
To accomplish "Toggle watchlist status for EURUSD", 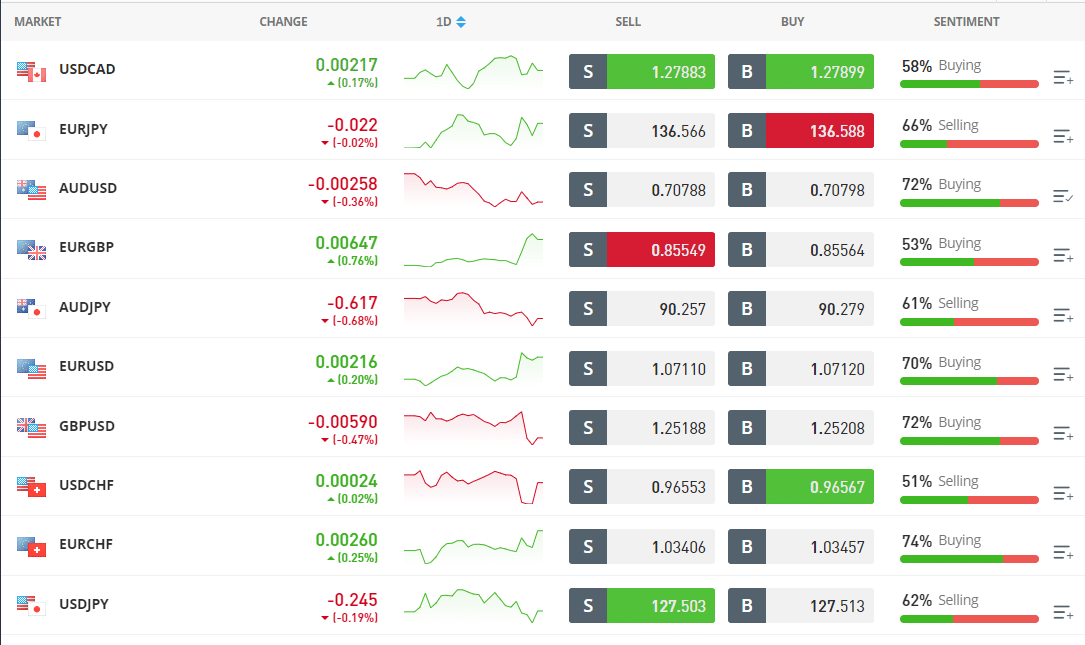I will [x=1063, y=374].
